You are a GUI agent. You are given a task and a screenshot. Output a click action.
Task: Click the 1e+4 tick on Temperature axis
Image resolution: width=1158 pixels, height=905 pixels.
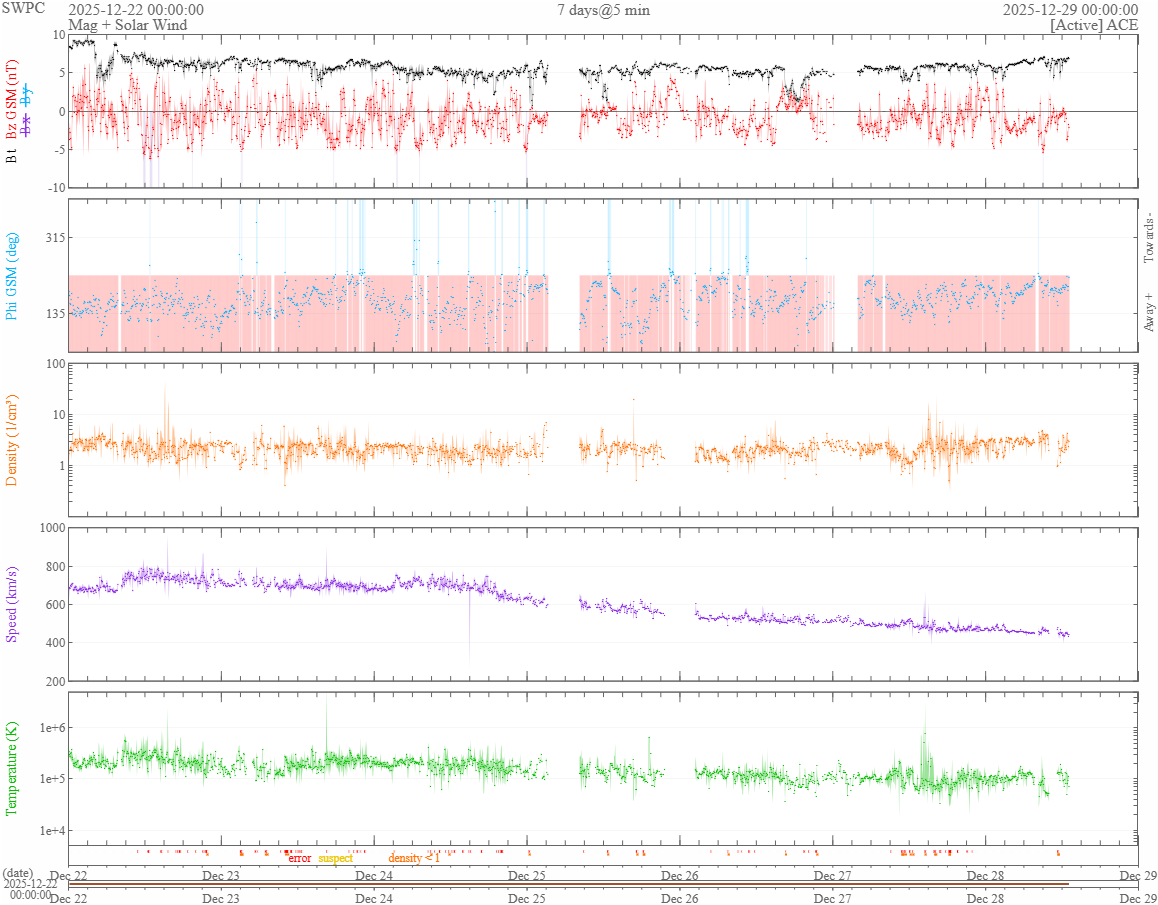pos(51,830)
